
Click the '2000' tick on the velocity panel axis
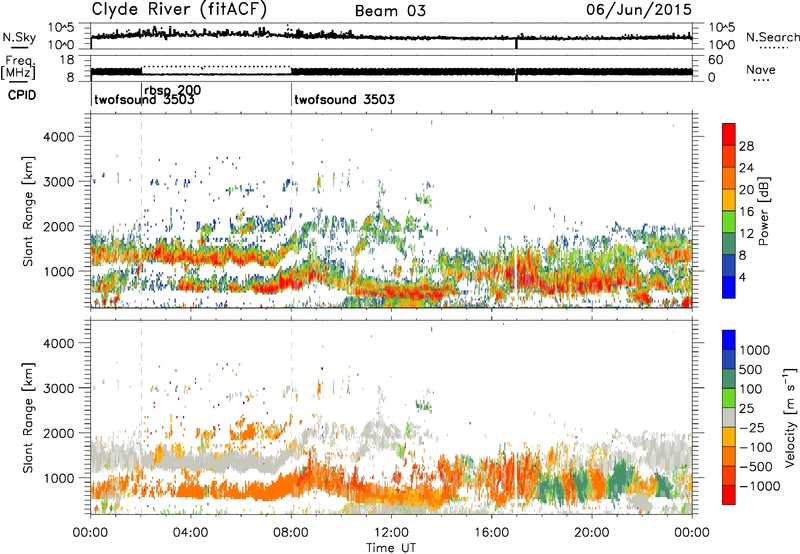[58, 433]
